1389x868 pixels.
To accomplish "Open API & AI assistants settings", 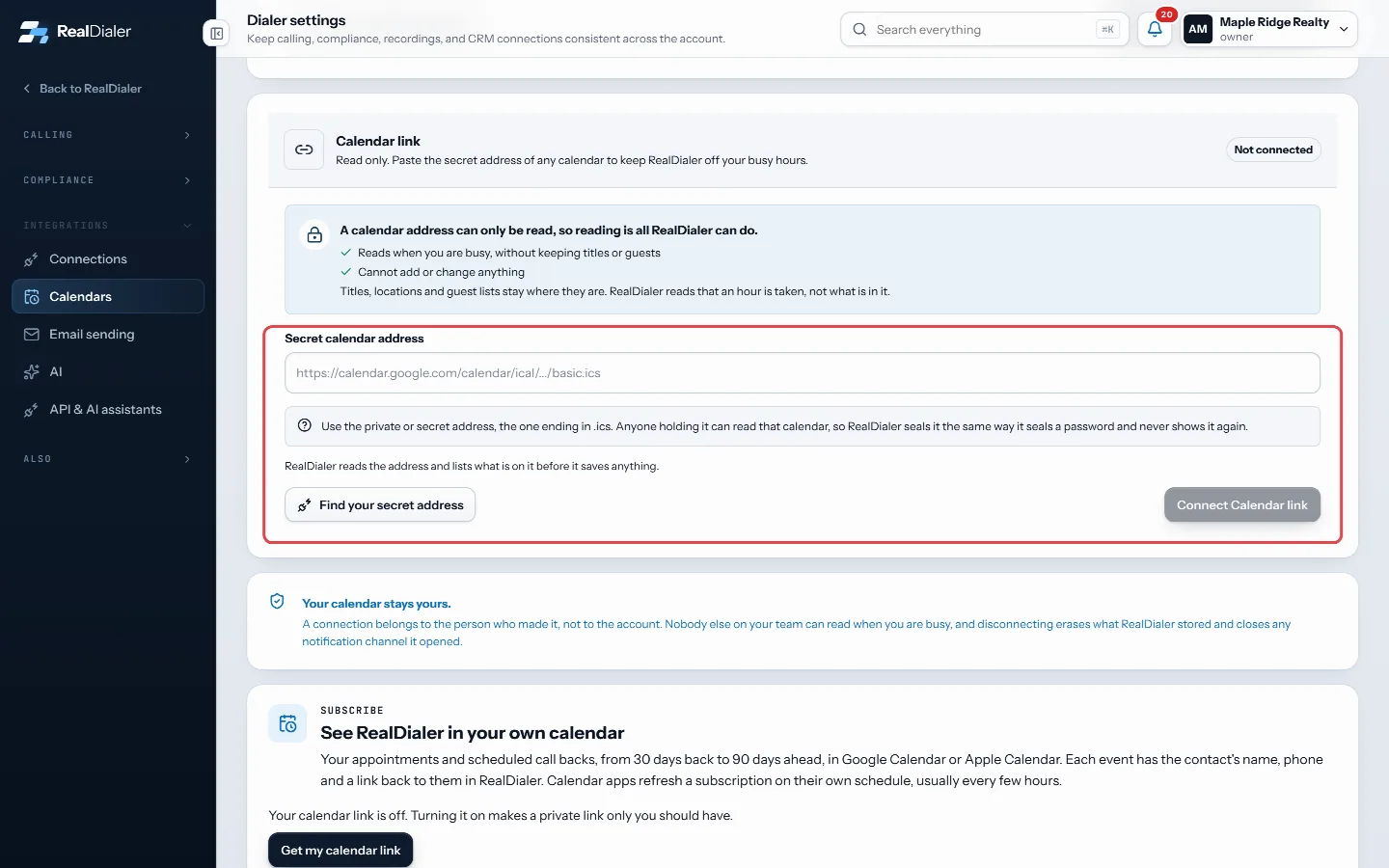I will click(x=108, y=410).
